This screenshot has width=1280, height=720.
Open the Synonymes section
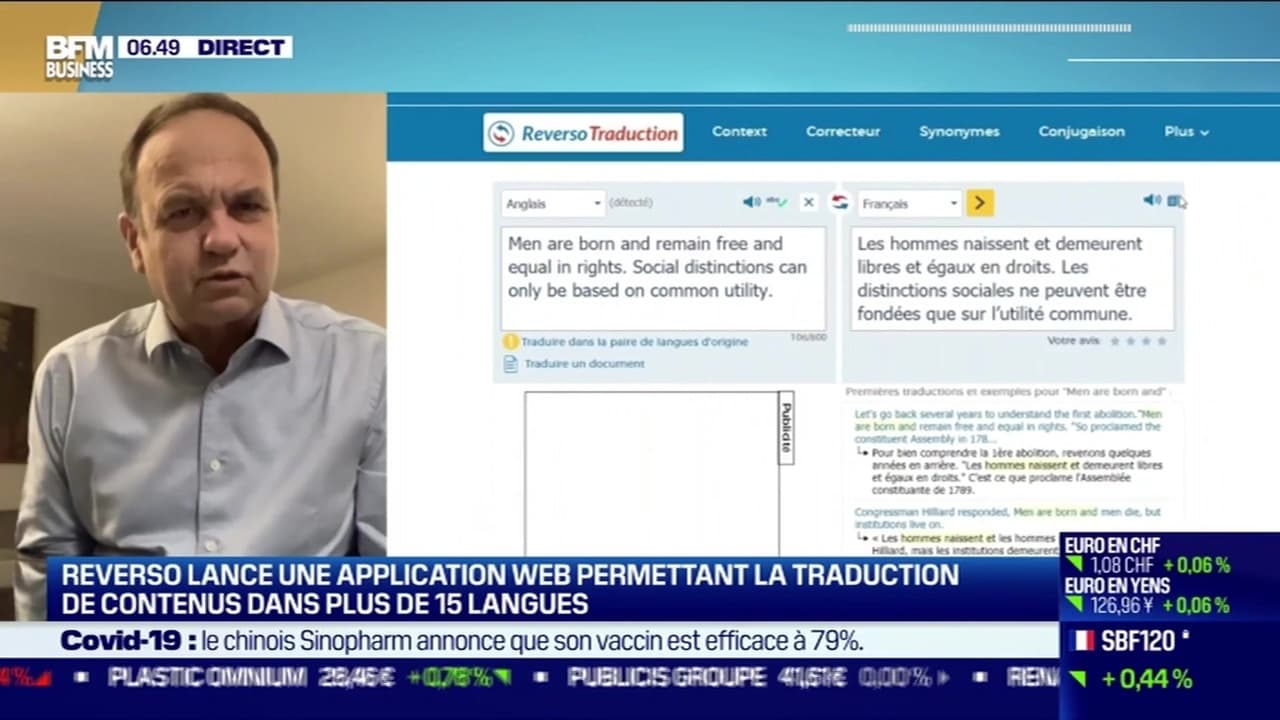click(x=960, y=131)
